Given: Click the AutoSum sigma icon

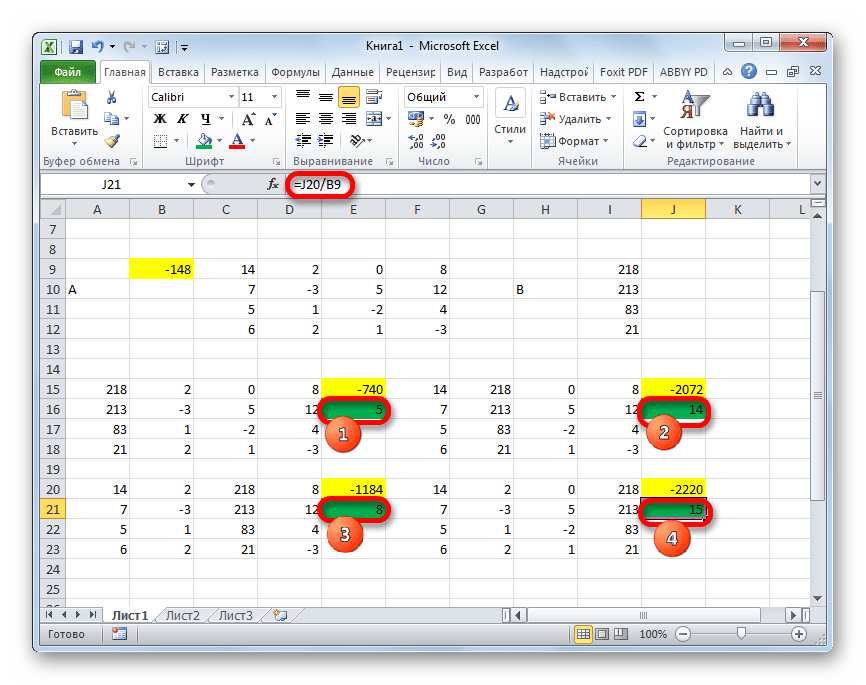Looking at the screenshot, I should pos(639,97).
